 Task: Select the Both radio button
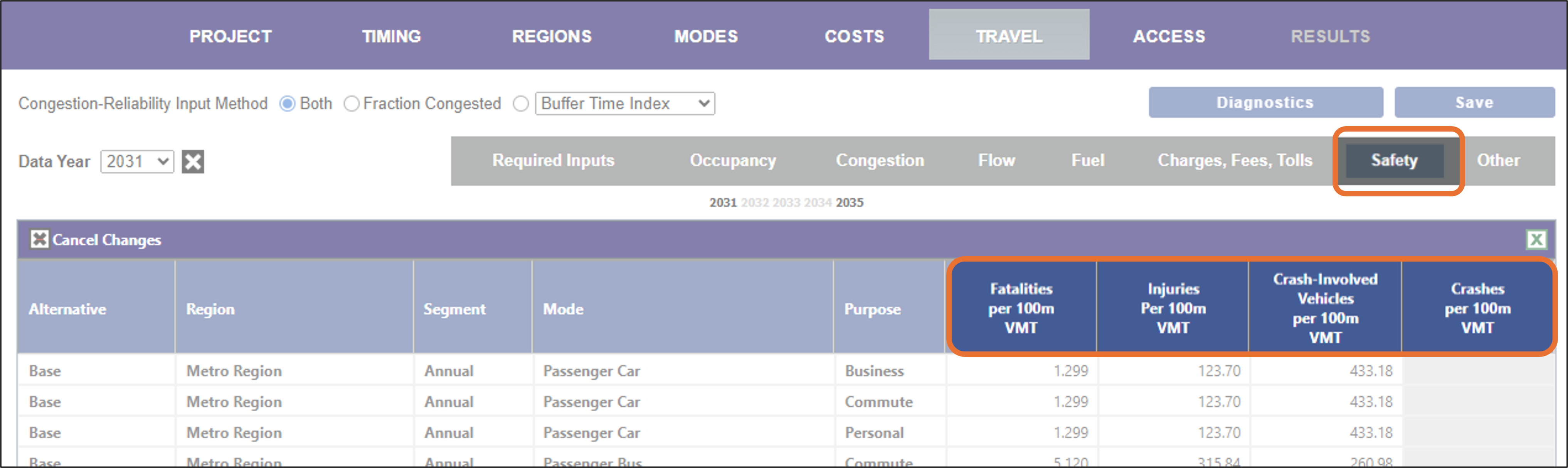287,104
